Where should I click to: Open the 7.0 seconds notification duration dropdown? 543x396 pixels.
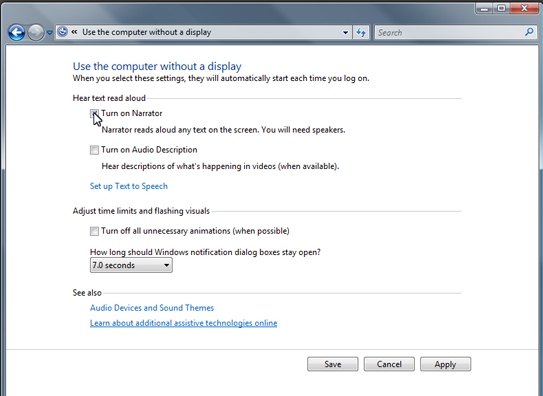click(131, 265)
